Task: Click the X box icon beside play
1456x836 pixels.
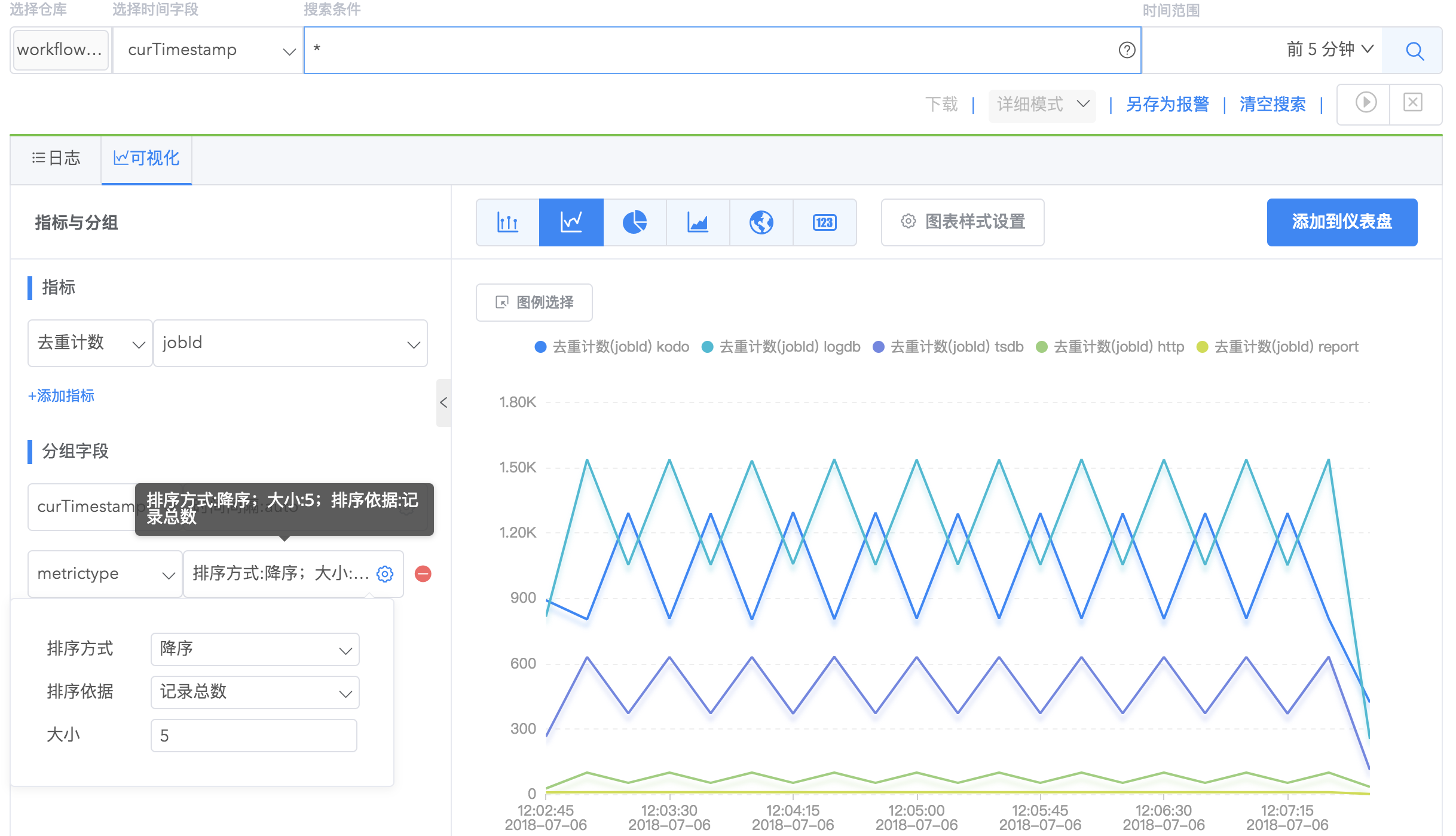Action: coord(1413,102)
